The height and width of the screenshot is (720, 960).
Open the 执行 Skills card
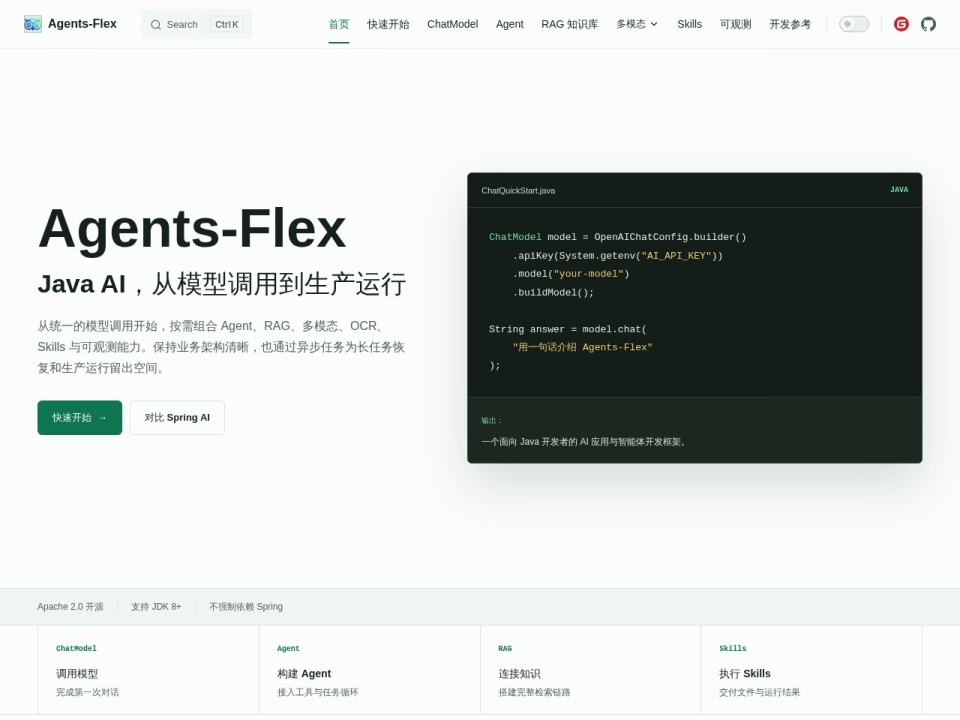(811, 670)
